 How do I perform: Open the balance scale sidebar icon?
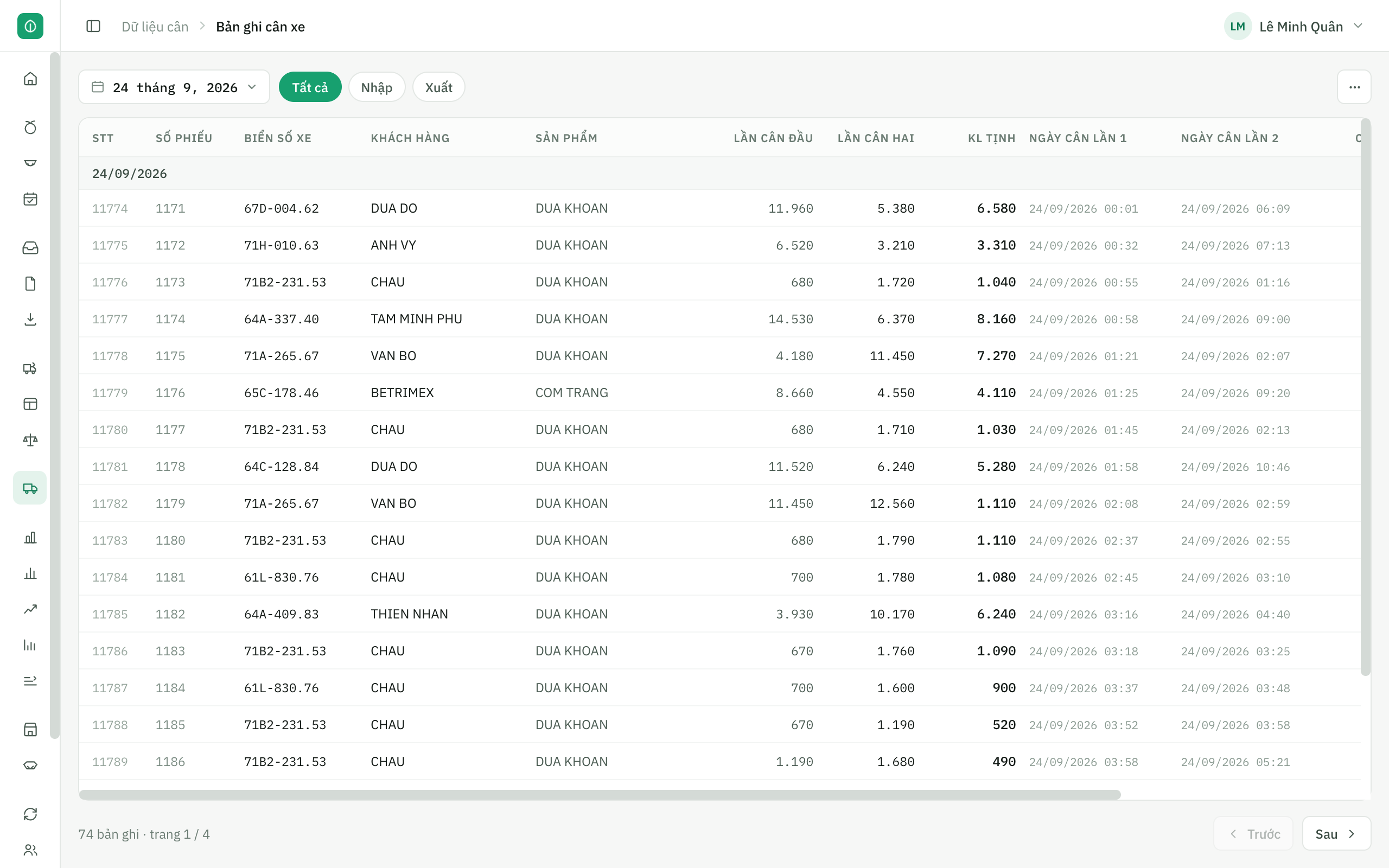pos(30,440)
